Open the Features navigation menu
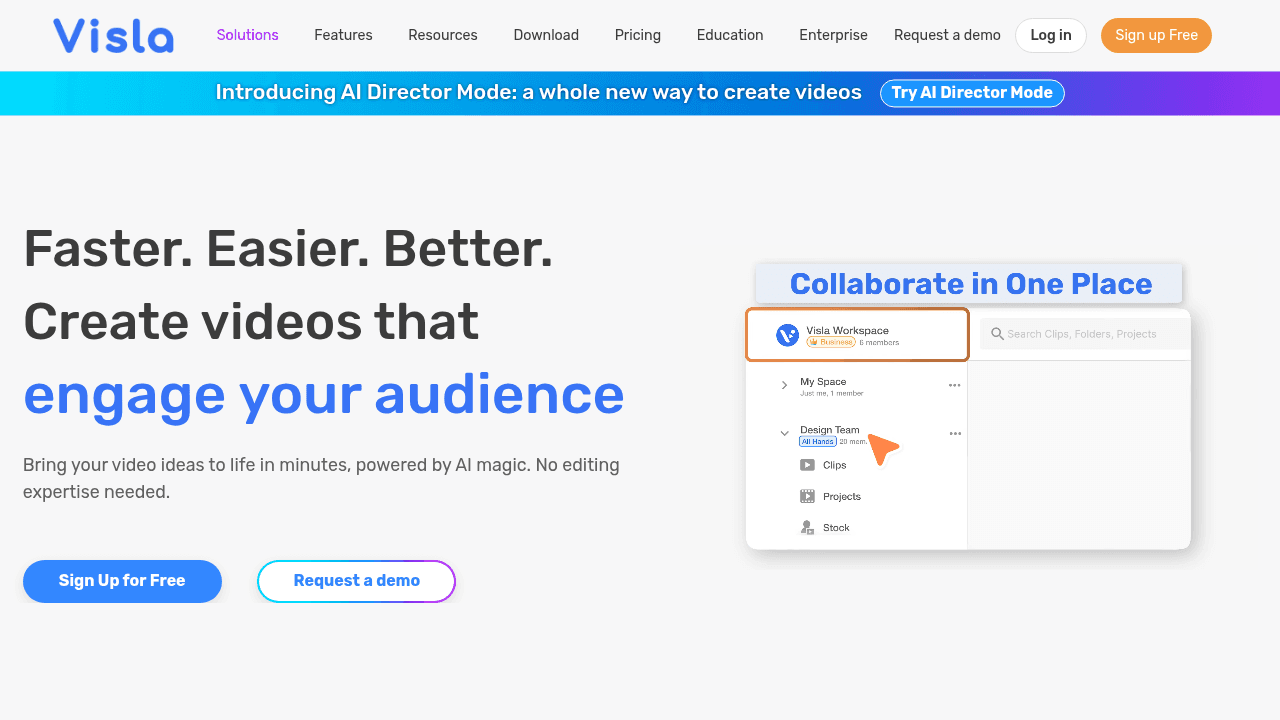The width and height of the screenshot is (1280, 720). (x=343, y=35)
